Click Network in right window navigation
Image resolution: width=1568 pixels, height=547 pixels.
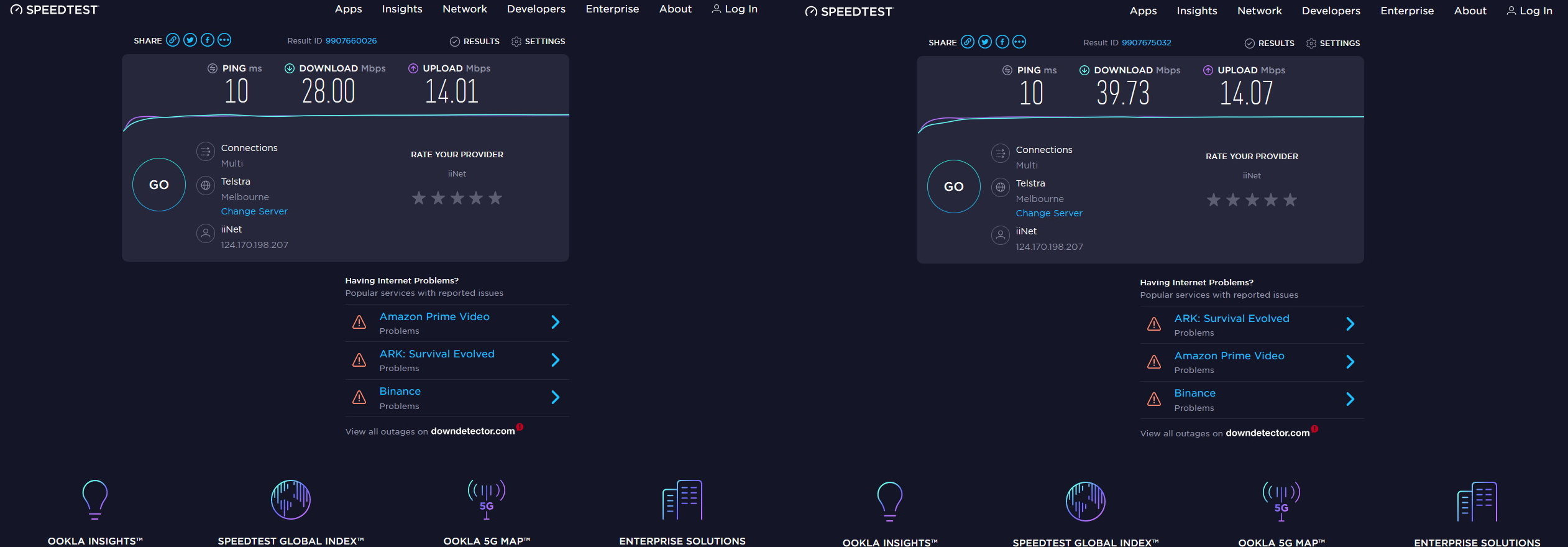[1260, 11]
